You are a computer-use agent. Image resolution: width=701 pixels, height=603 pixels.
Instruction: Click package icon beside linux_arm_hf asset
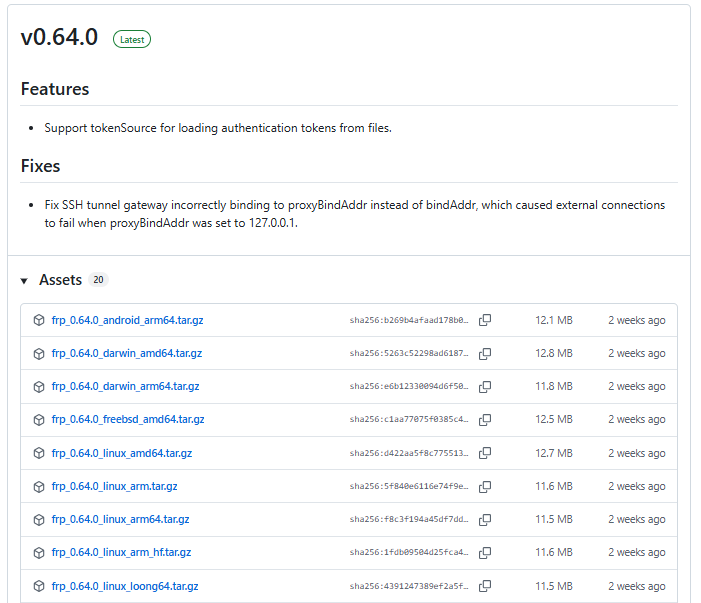(x=39, y=552)
